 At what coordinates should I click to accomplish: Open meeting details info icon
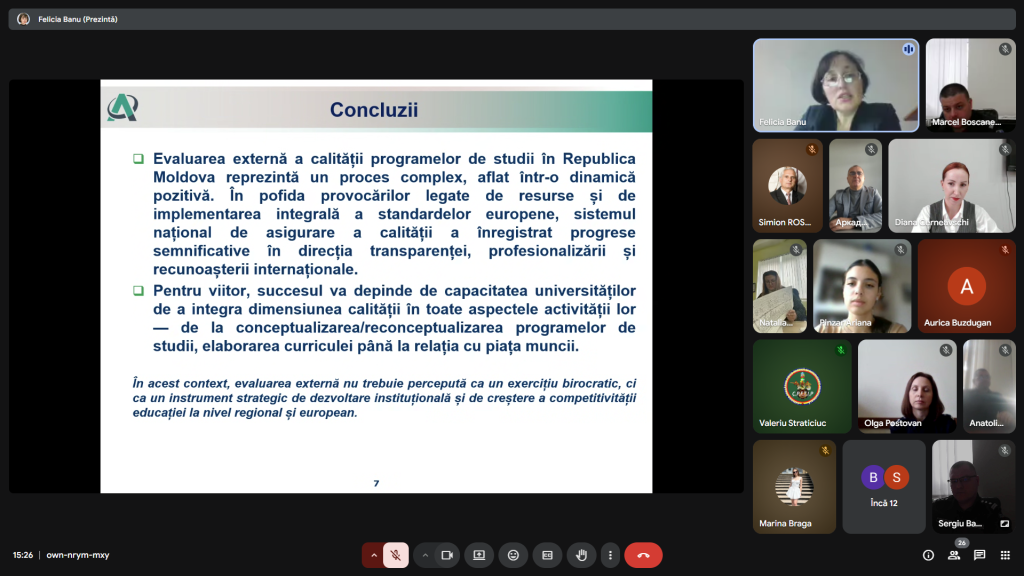pyautogui.click(x=928, y=555)
